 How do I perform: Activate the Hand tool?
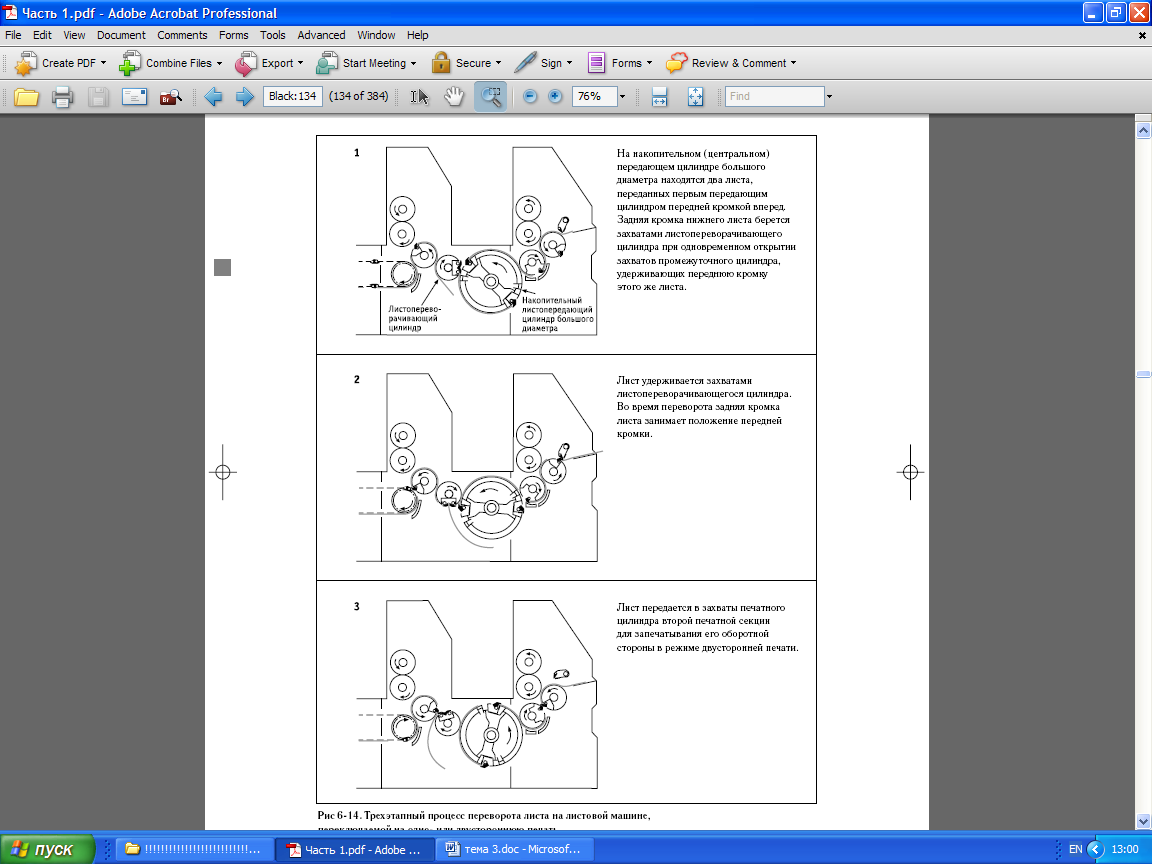point(454,96)
